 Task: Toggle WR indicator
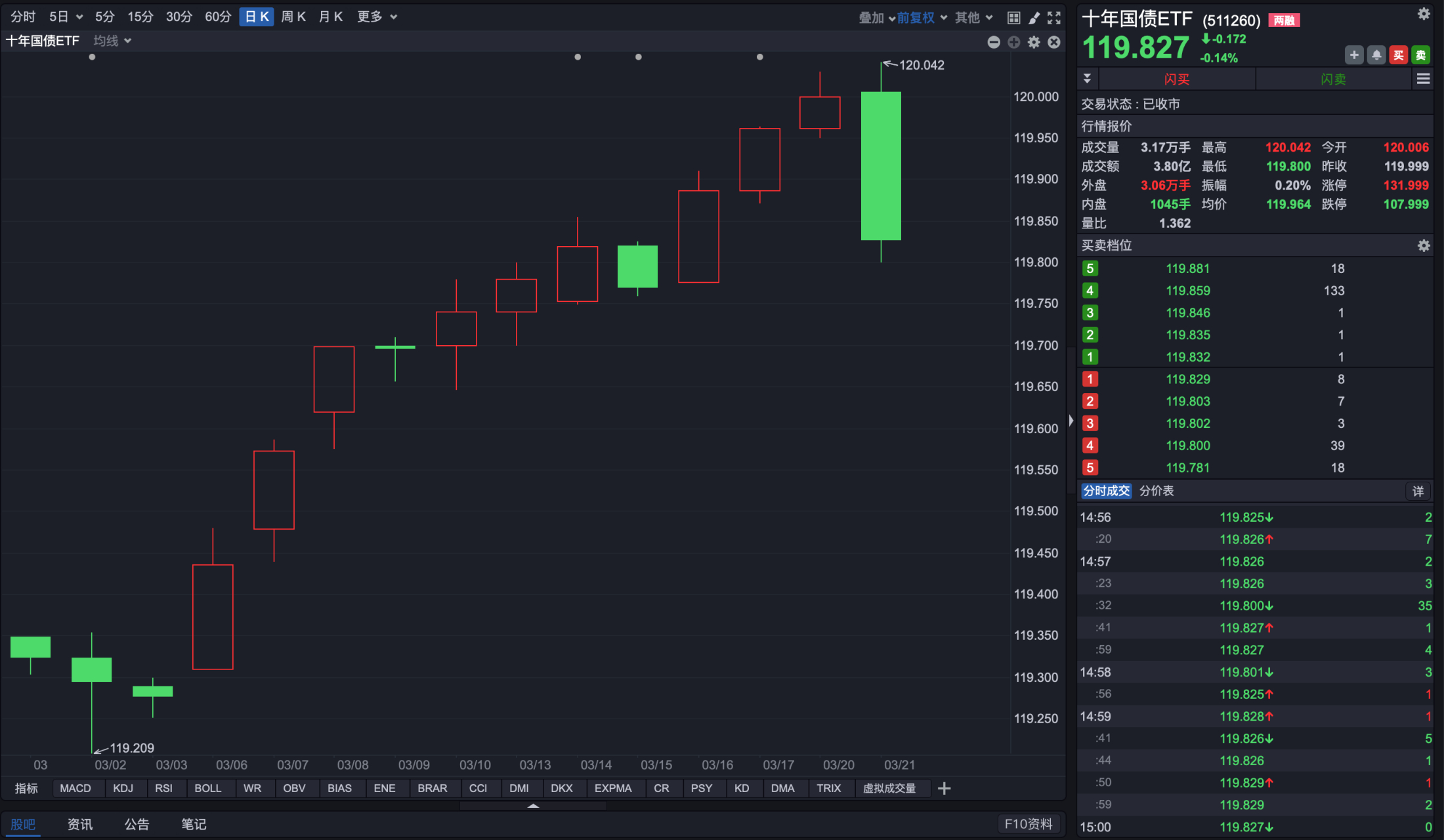coord(252,788)
